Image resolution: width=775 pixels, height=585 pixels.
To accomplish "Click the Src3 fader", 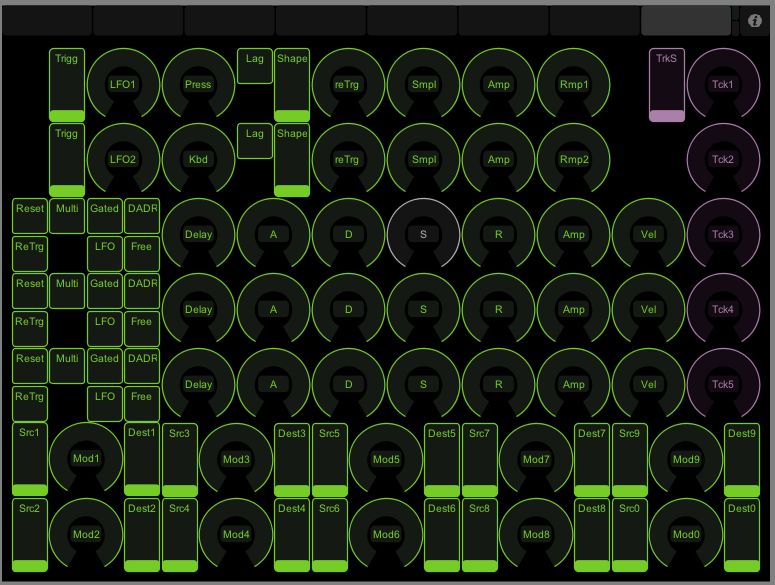I will click(x=179, y=460).
